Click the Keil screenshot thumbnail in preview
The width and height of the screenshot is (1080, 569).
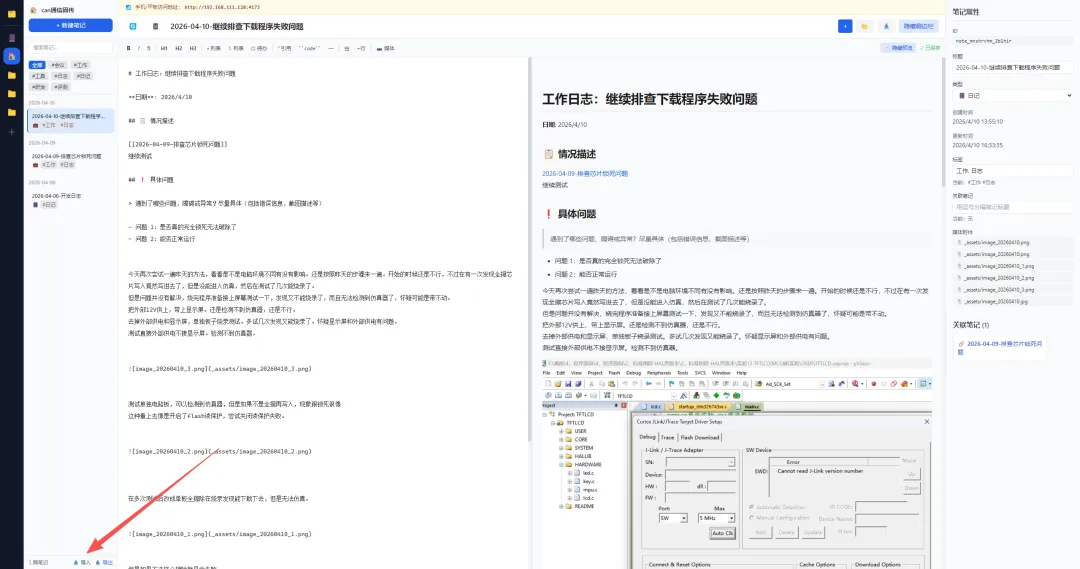(737, 464)
